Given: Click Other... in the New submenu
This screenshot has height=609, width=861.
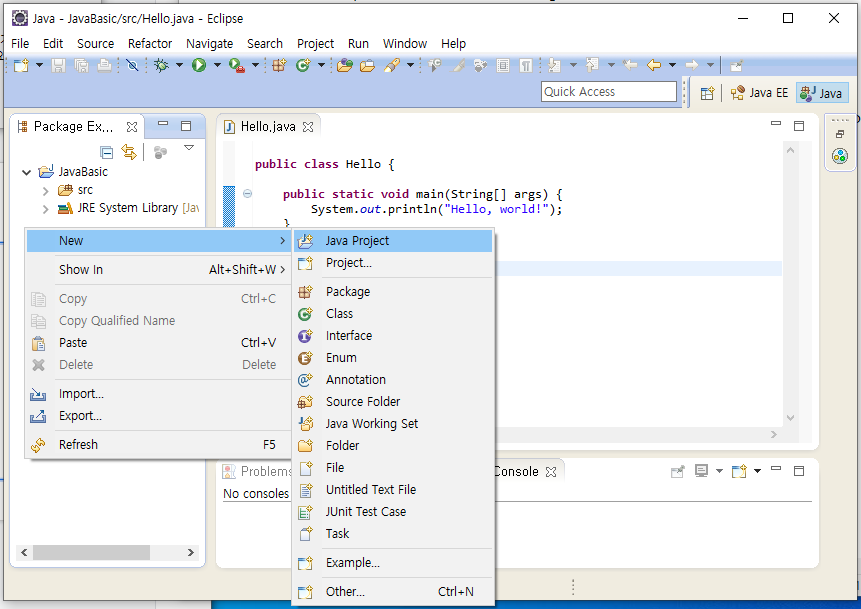Looking at the screenshot, I should [393, 591].
